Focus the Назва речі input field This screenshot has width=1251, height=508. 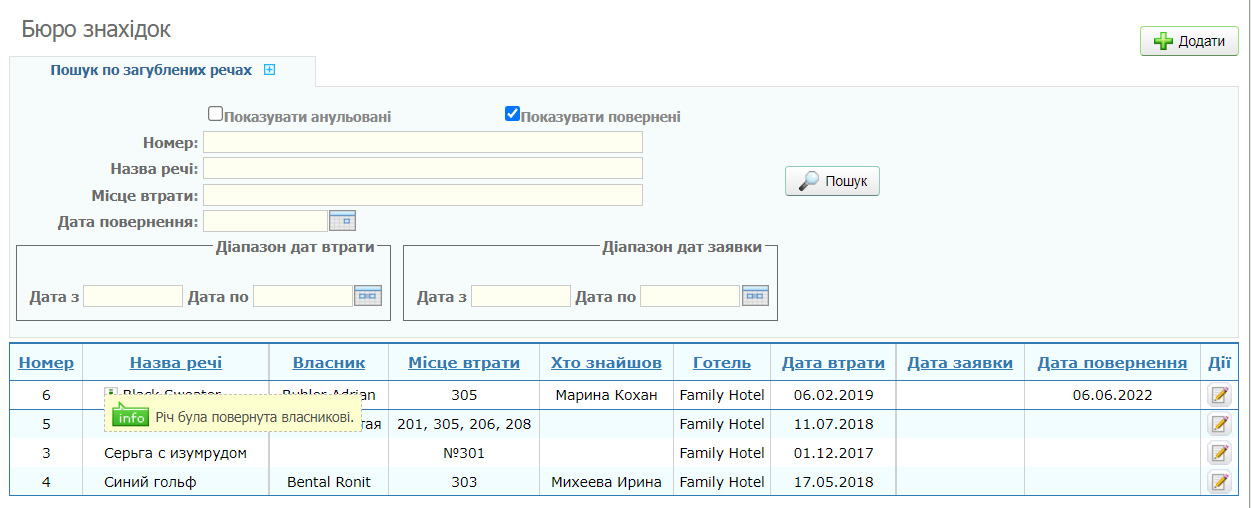click(423, 168)
